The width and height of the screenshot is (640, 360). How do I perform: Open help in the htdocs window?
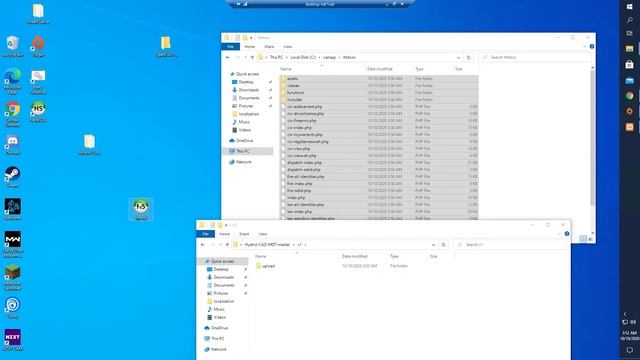592,47
